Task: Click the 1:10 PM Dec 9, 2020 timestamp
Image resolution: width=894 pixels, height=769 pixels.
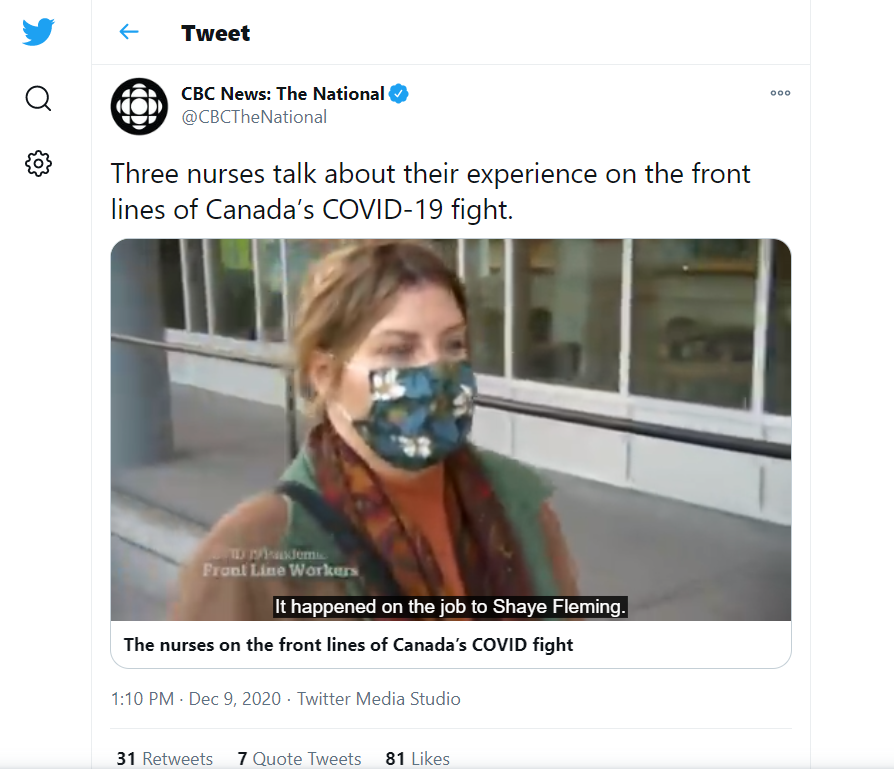Action: 198,699
